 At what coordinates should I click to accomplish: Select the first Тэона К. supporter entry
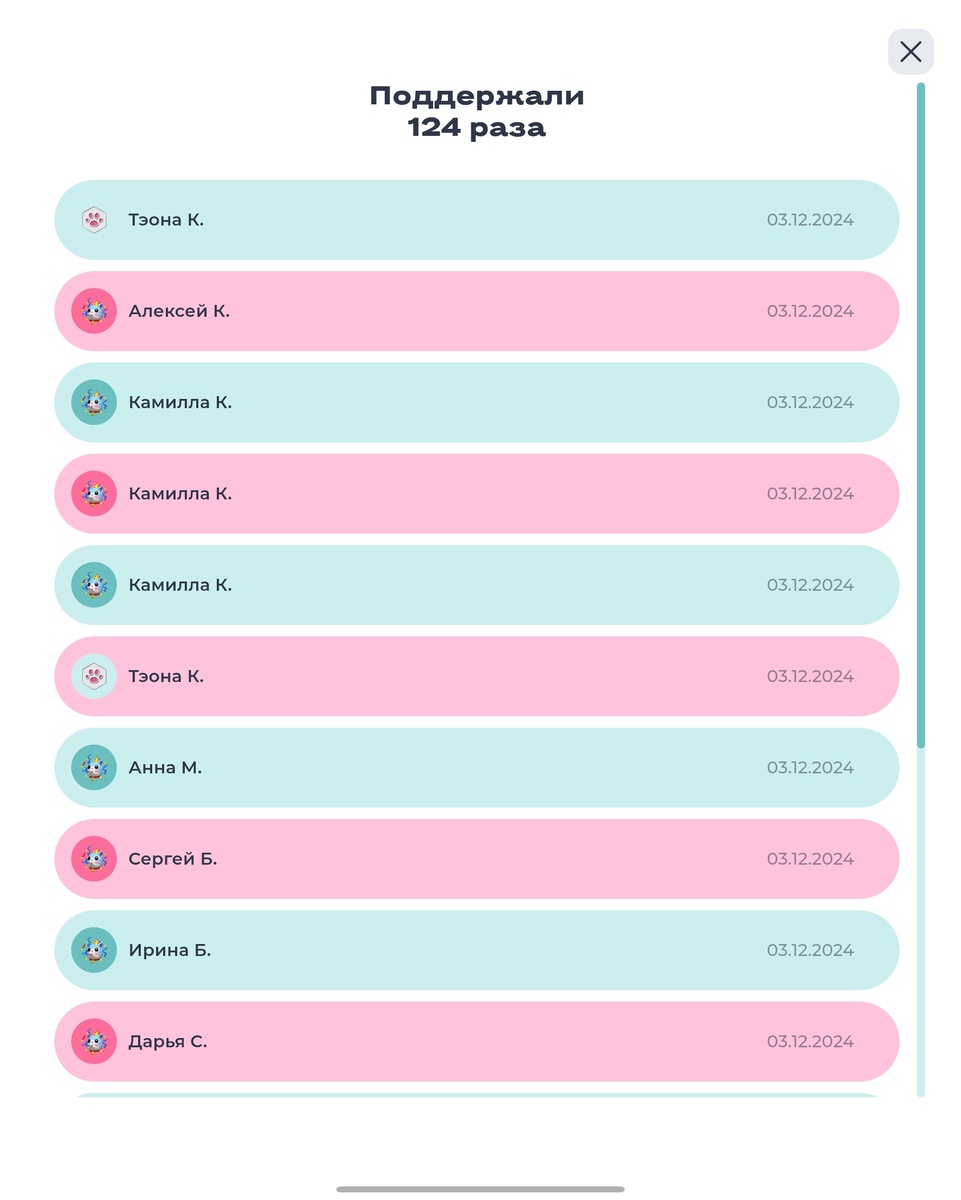coord(475,219)
